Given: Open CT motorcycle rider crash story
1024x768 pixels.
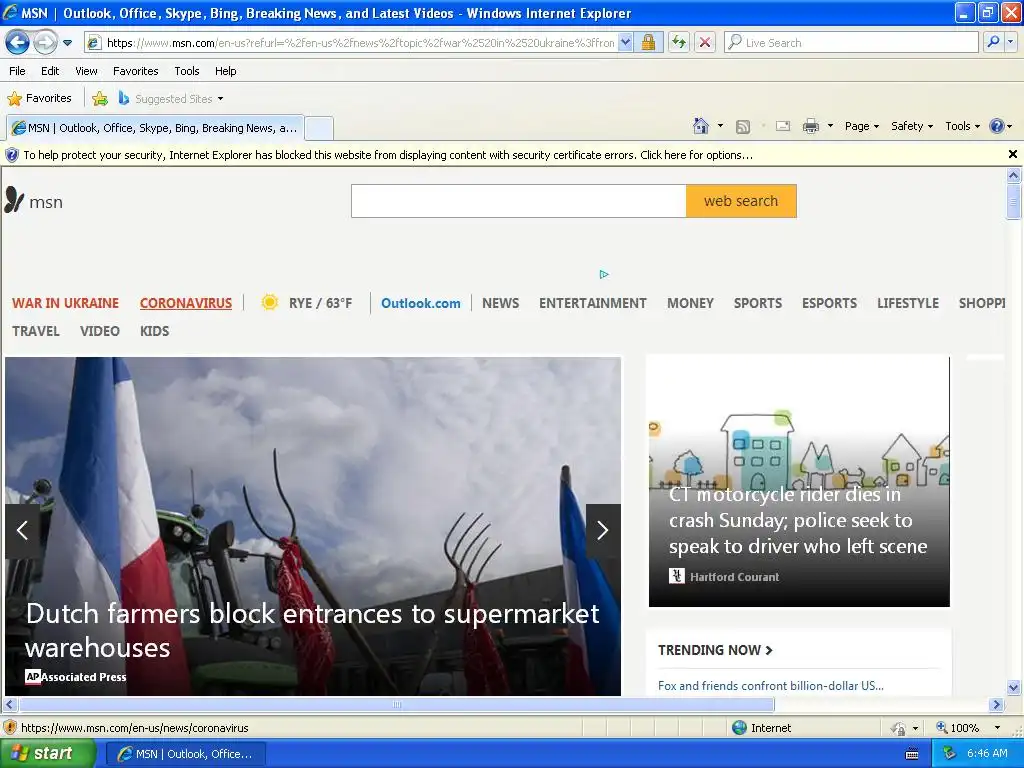Looking at the screenshot, I should 797,520.
